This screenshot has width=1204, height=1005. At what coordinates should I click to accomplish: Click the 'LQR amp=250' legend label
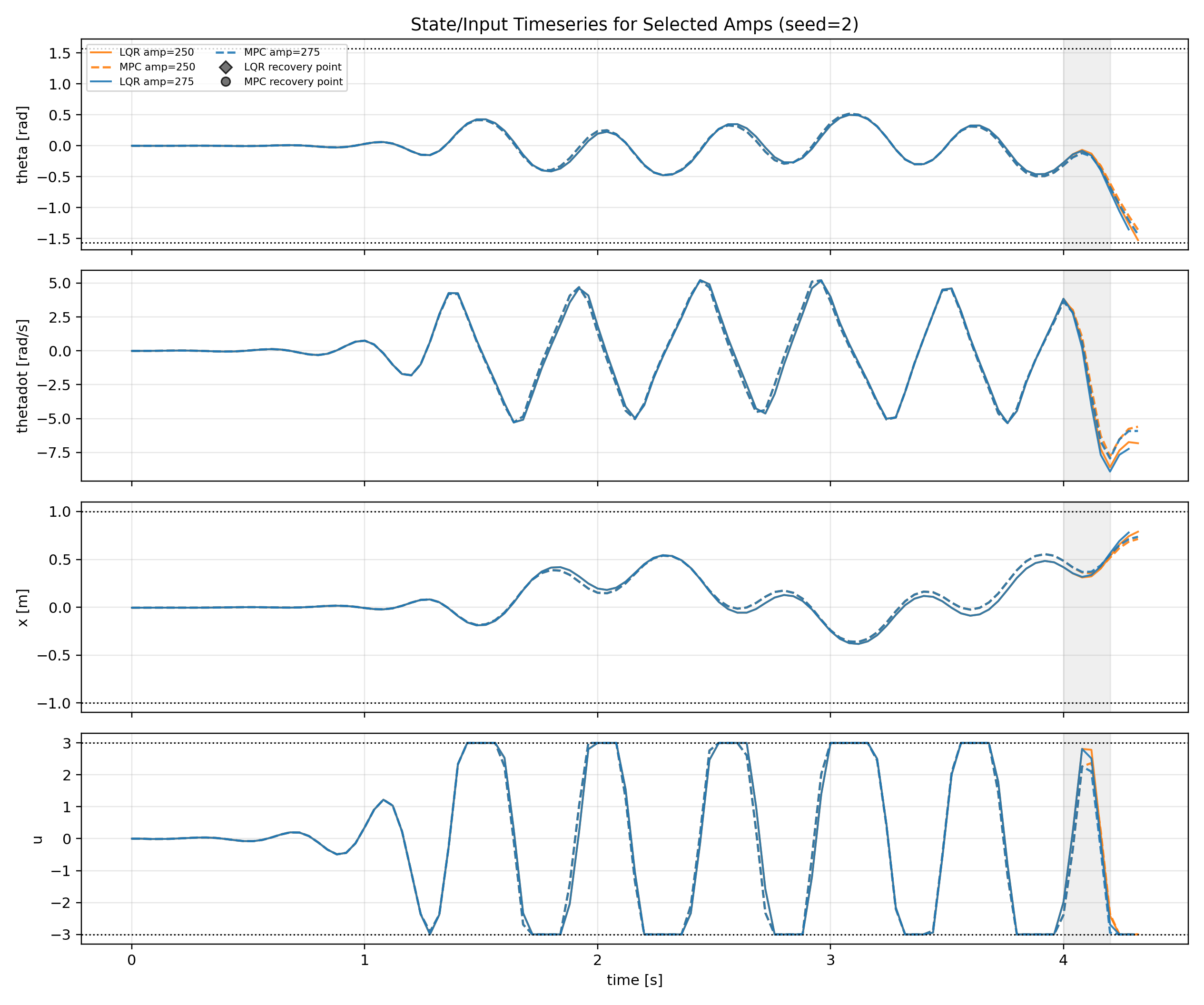click(x=157, y=52)
